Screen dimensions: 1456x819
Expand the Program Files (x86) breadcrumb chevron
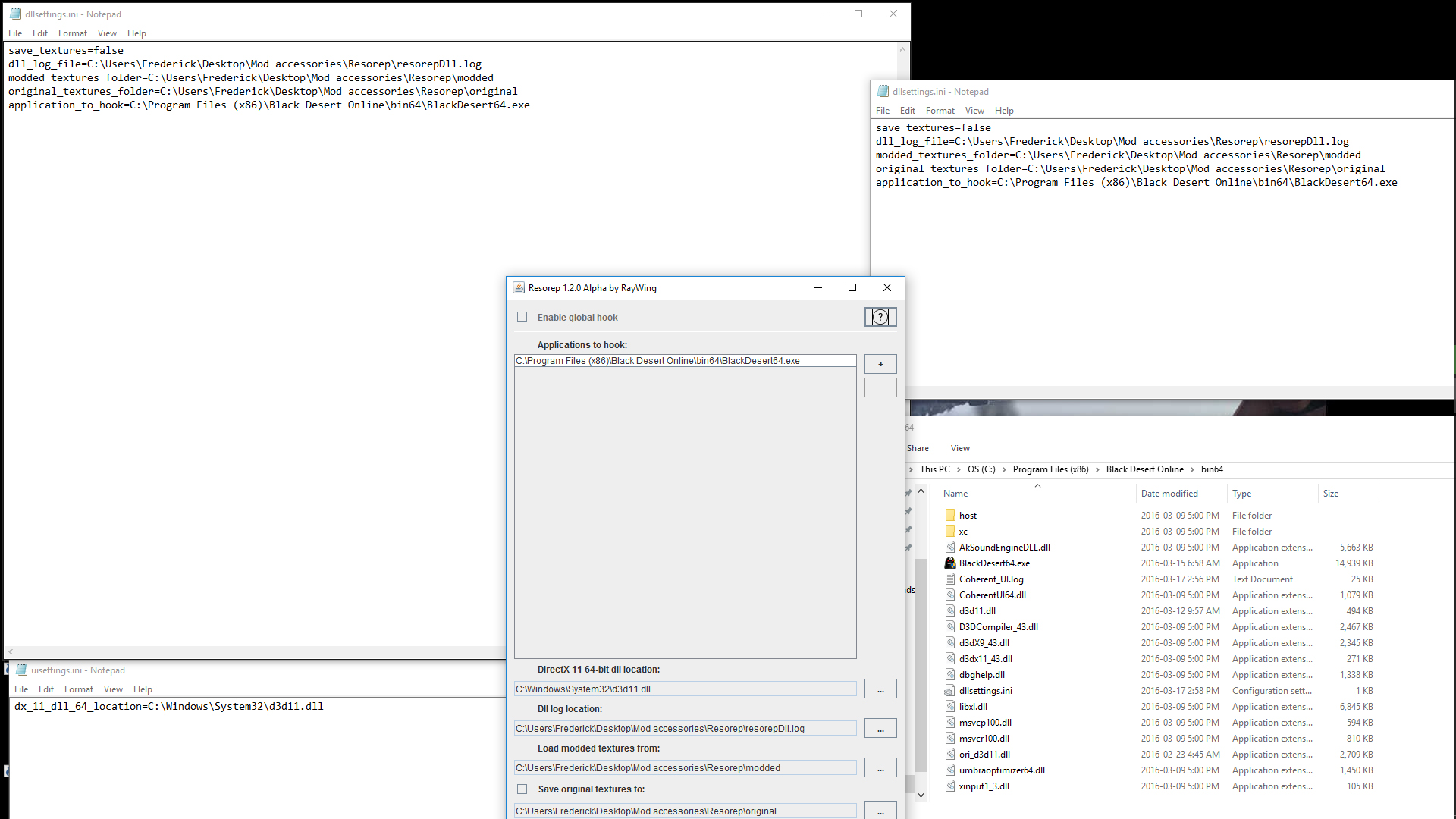click(x=1097, y=469)
